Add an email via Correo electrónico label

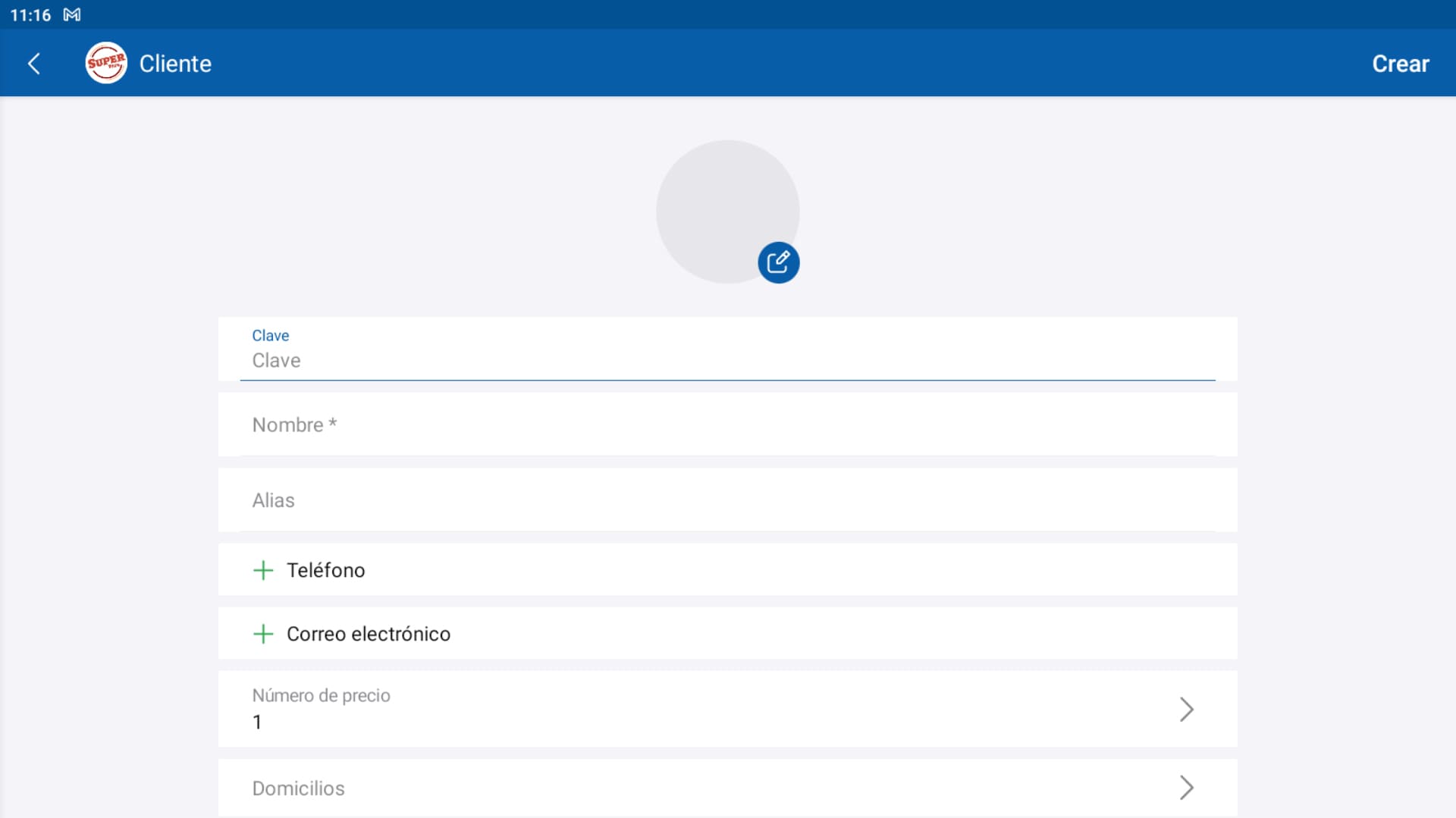coord(368,634)
